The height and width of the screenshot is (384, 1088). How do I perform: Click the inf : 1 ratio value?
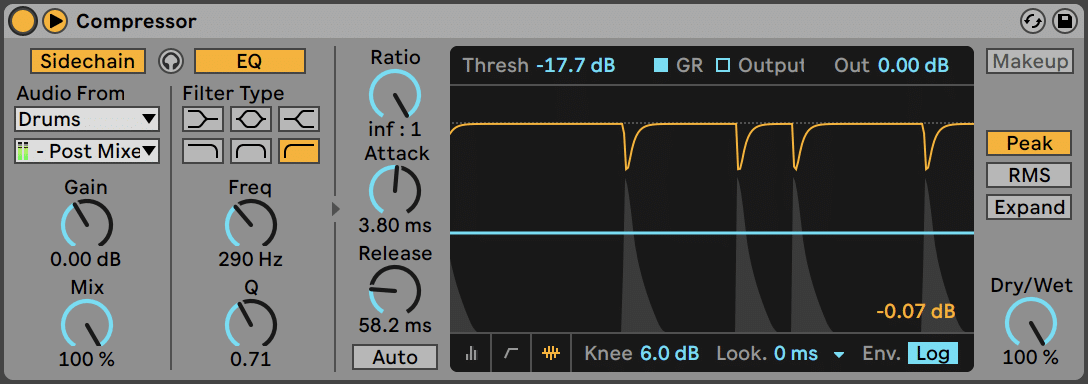[395, 129]
